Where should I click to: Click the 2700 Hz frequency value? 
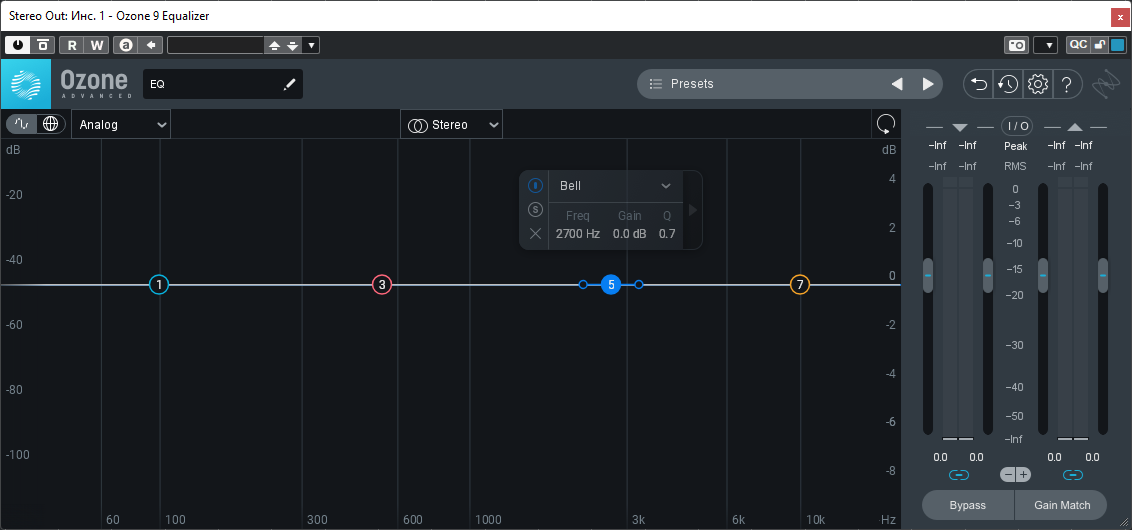click(x=578, y=233)
